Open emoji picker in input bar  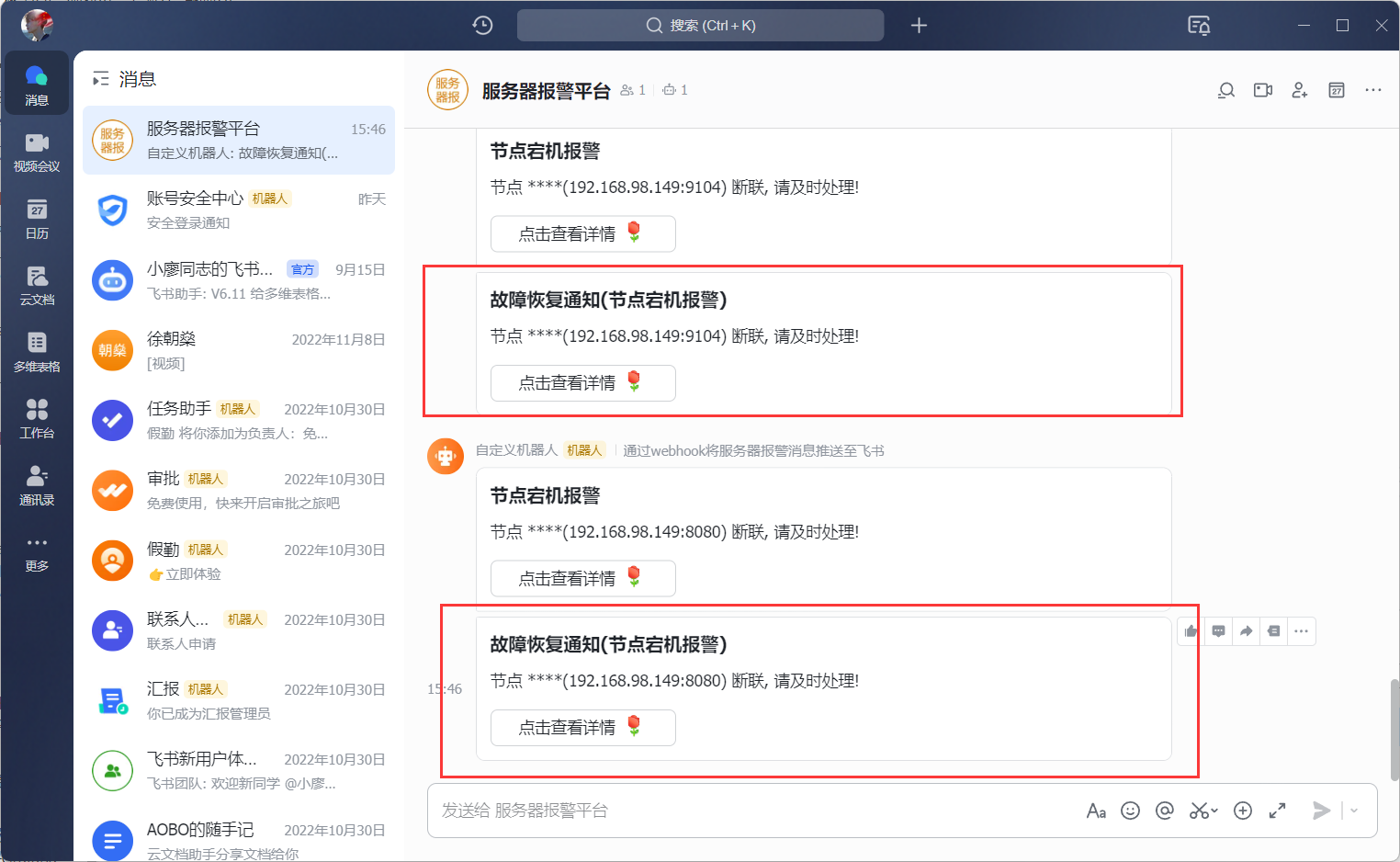pos(1131,811)
